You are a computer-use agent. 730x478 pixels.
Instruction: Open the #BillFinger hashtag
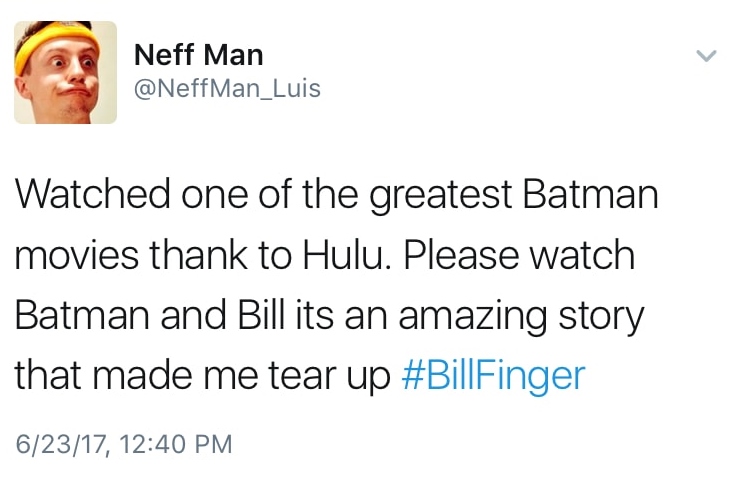(492, 374)
